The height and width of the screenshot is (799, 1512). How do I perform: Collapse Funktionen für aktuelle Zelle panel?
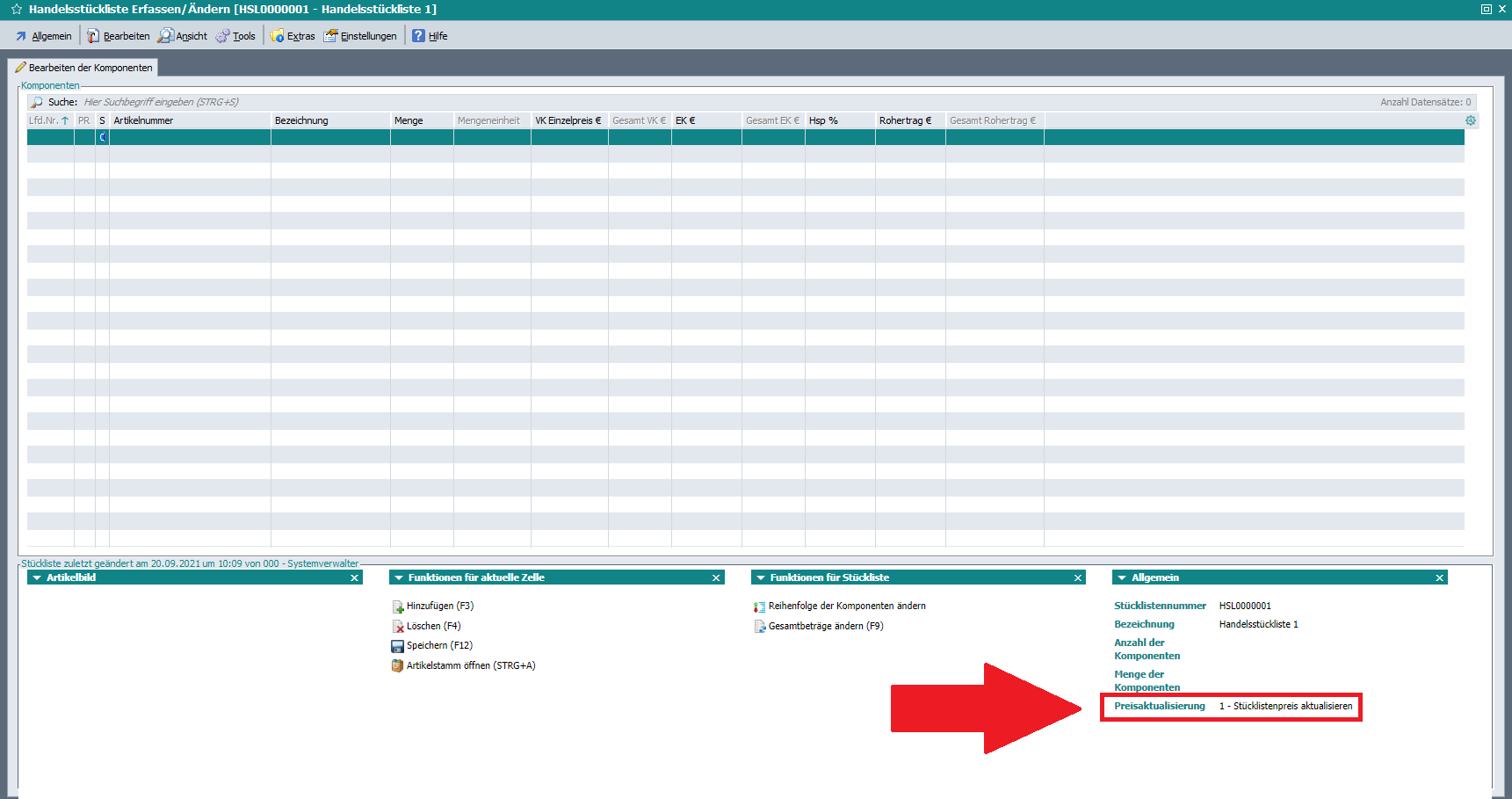(x=399, y=578)
